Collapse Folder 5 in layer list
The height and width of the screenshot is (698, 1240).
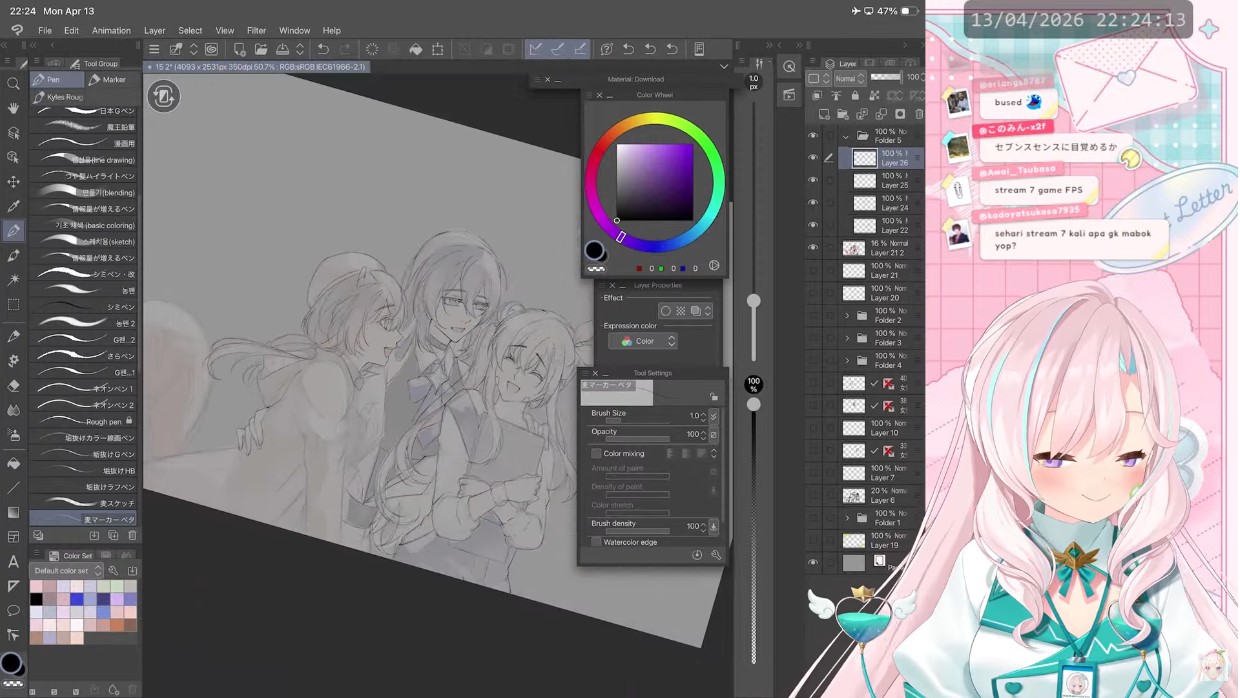click(846, 136)
